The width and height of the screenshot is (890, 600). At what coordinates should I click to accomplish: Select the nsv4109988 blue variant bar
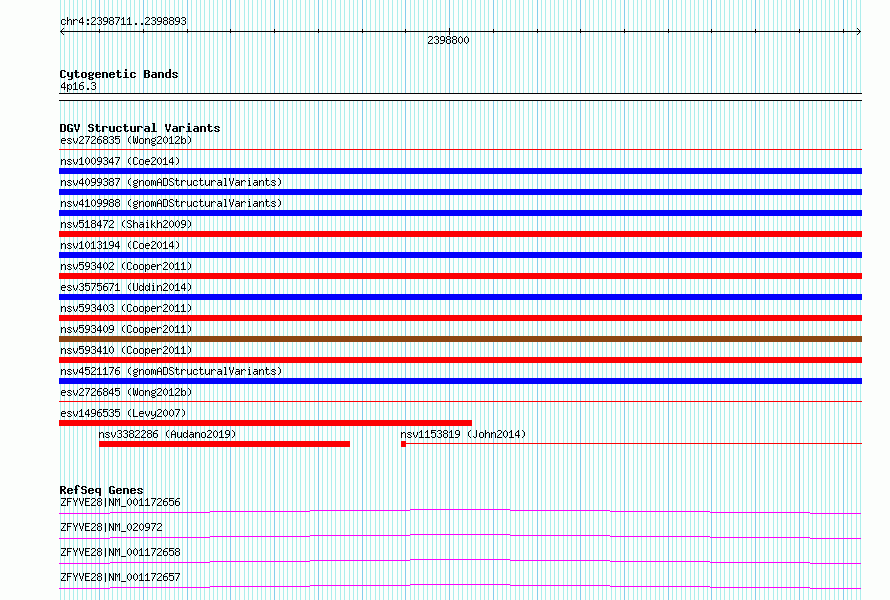coord(460,213)
